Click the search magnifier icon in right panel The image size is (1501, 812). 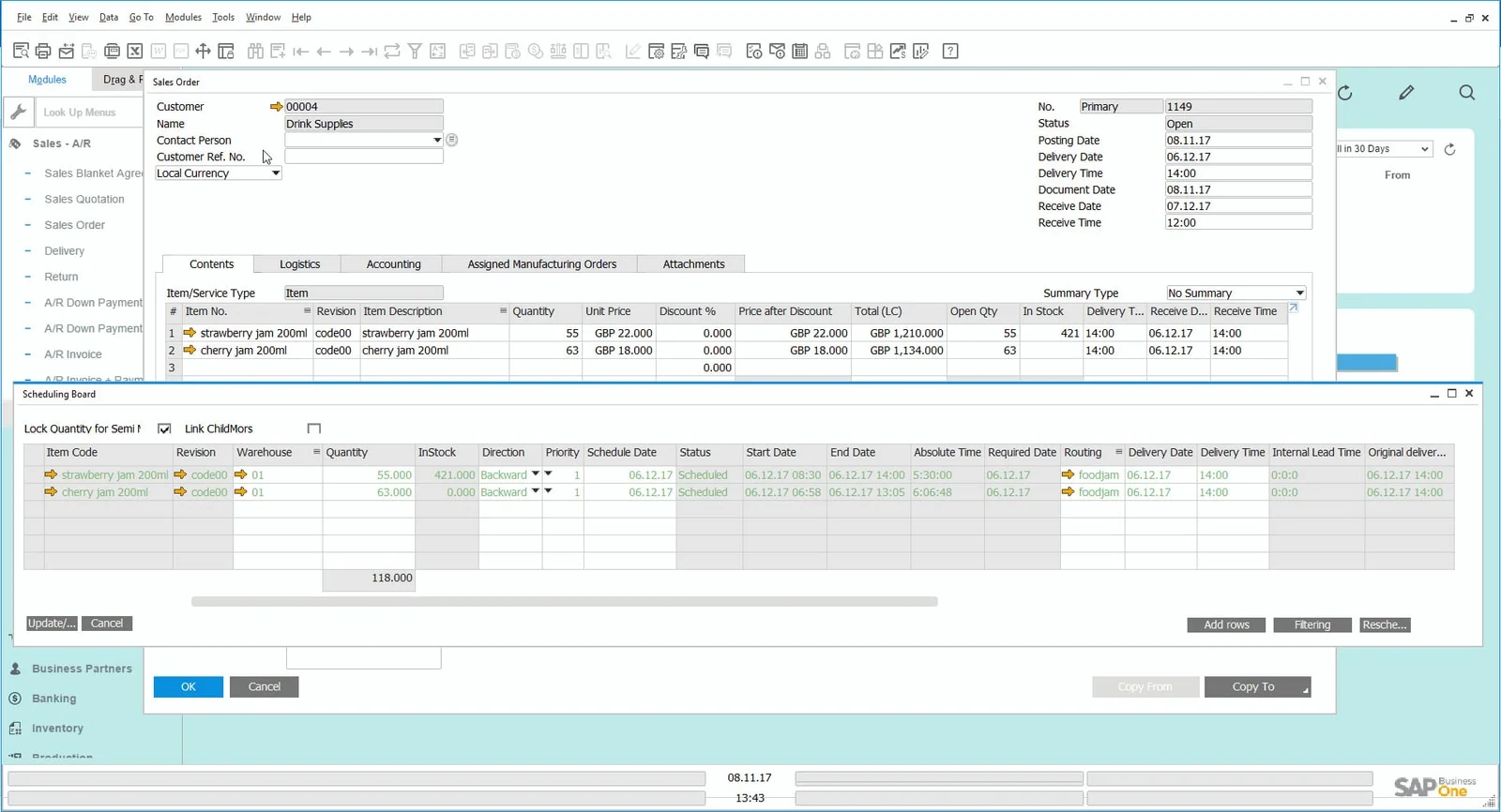[1467, 93]
